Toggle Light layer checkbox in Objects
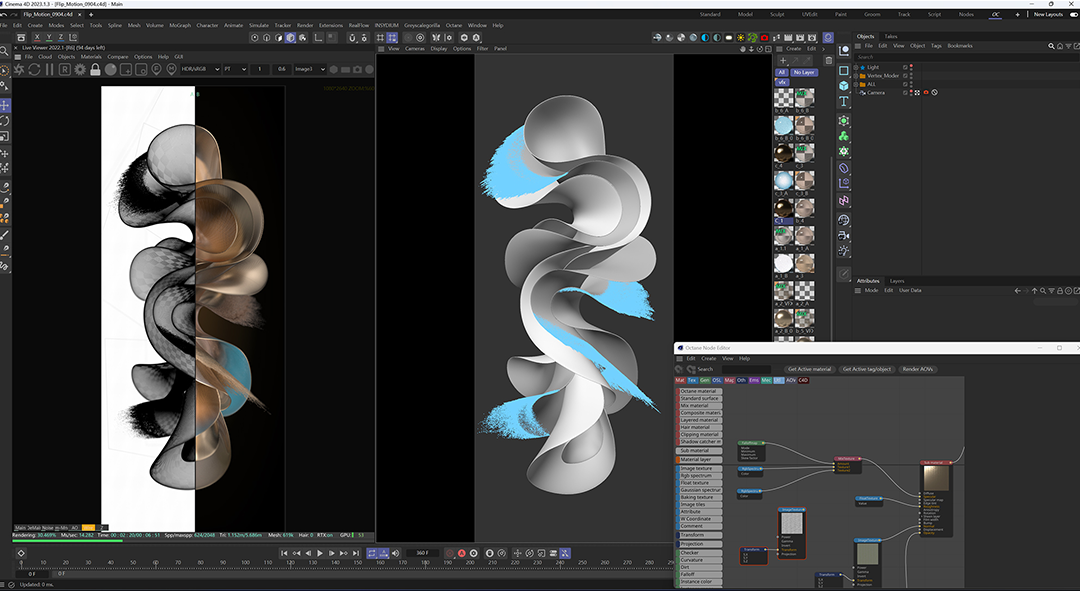Image resolution: width=1080 pixels, height=591 pixels. [x=905, y=68]
